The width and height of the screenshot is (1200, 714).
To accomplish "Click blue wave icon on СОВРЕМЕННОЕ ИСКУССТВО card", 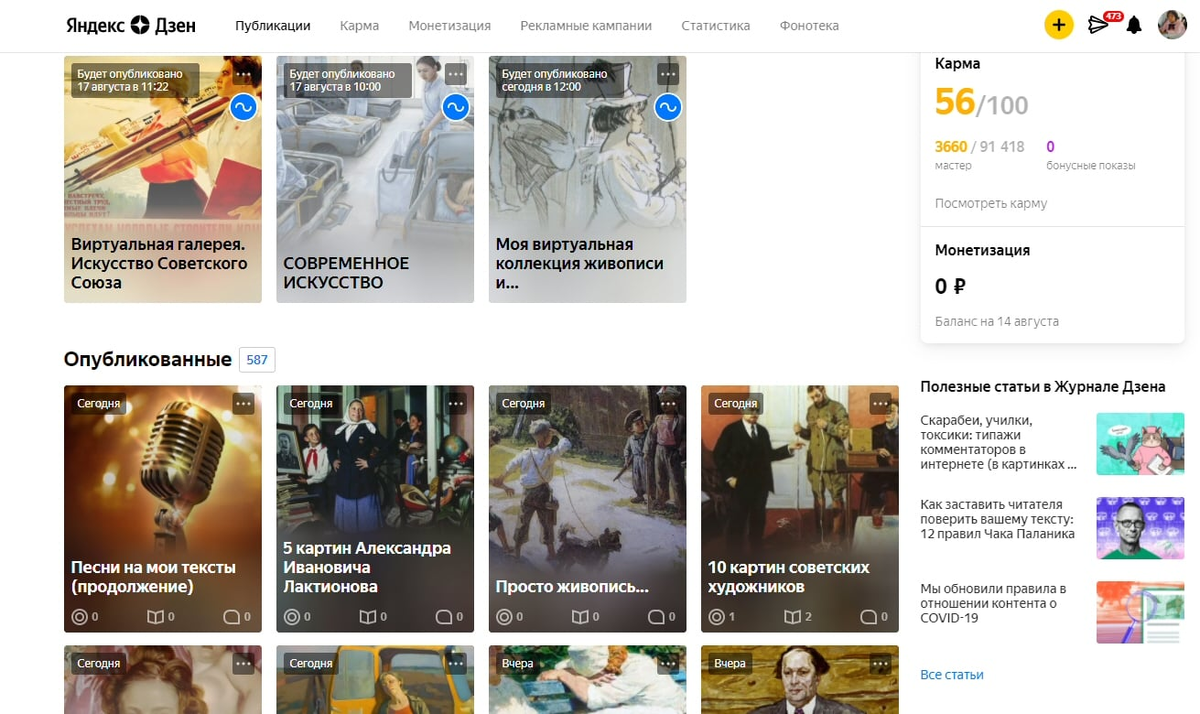I will point(455,107).
